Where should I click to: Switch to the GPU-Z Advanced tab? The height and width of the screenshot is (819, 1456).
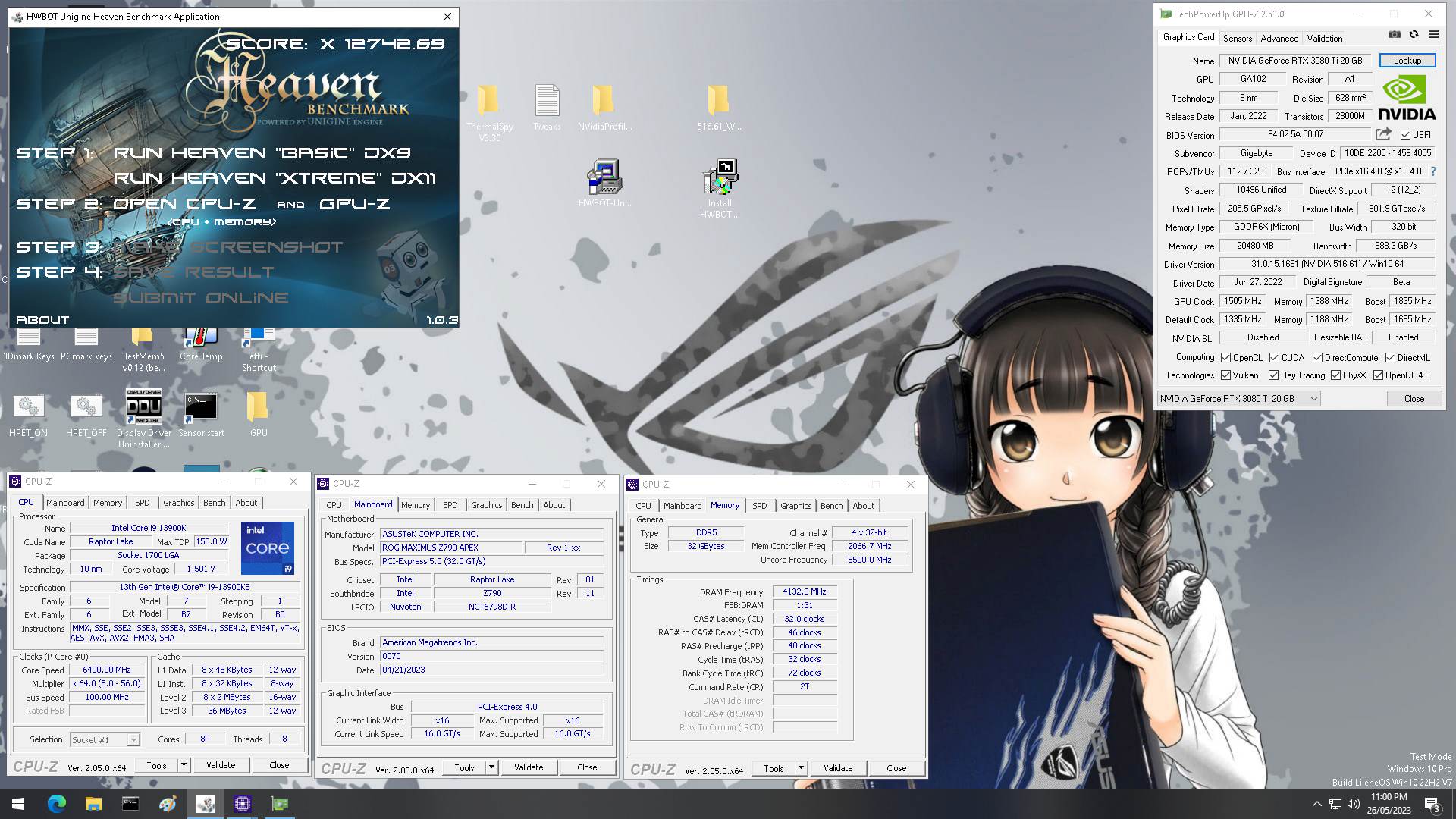[x=1279, y=38]
